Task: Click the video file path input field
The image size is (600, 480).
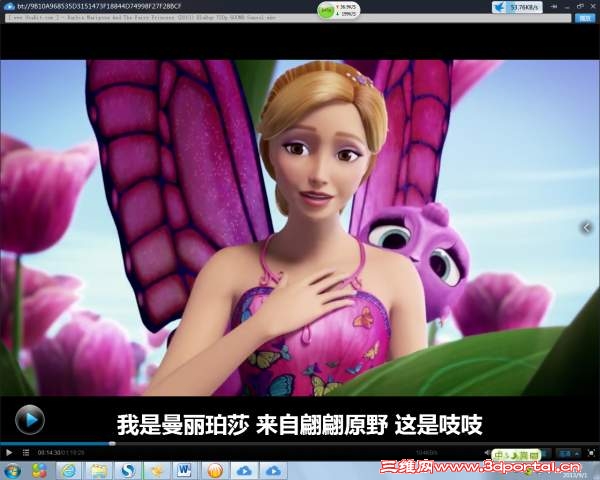Action: coord(288,18)
